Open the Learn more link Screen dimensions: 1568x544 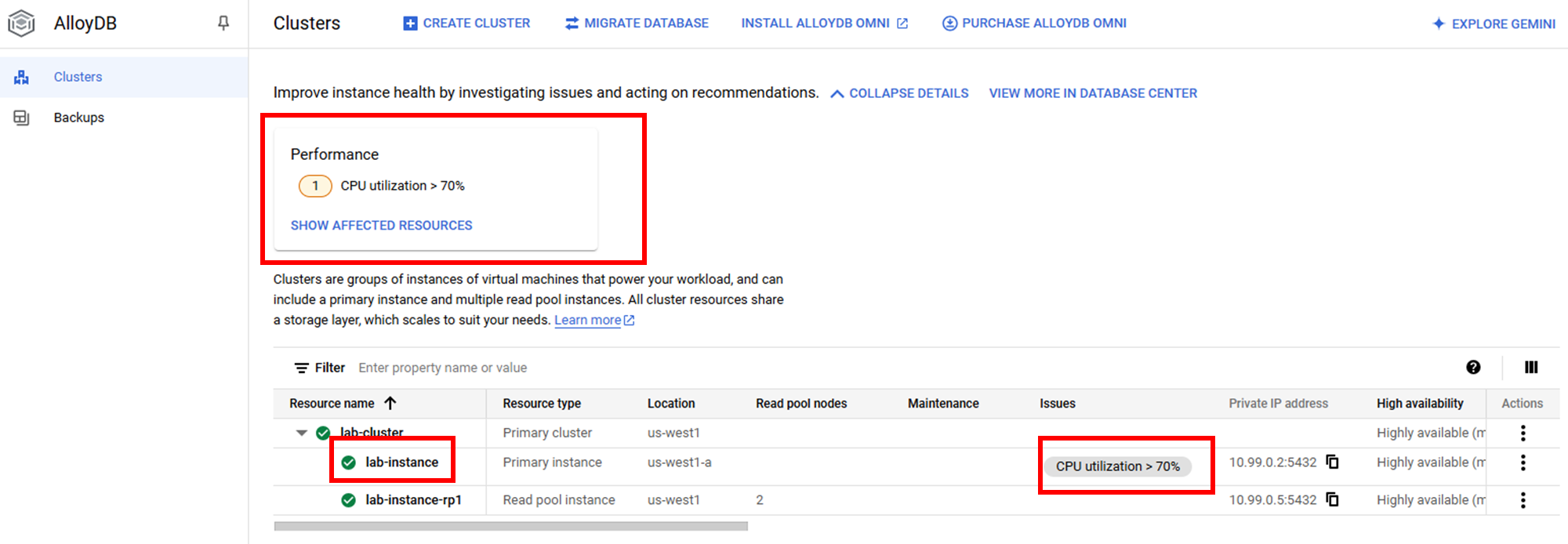[x=594, y=320]
